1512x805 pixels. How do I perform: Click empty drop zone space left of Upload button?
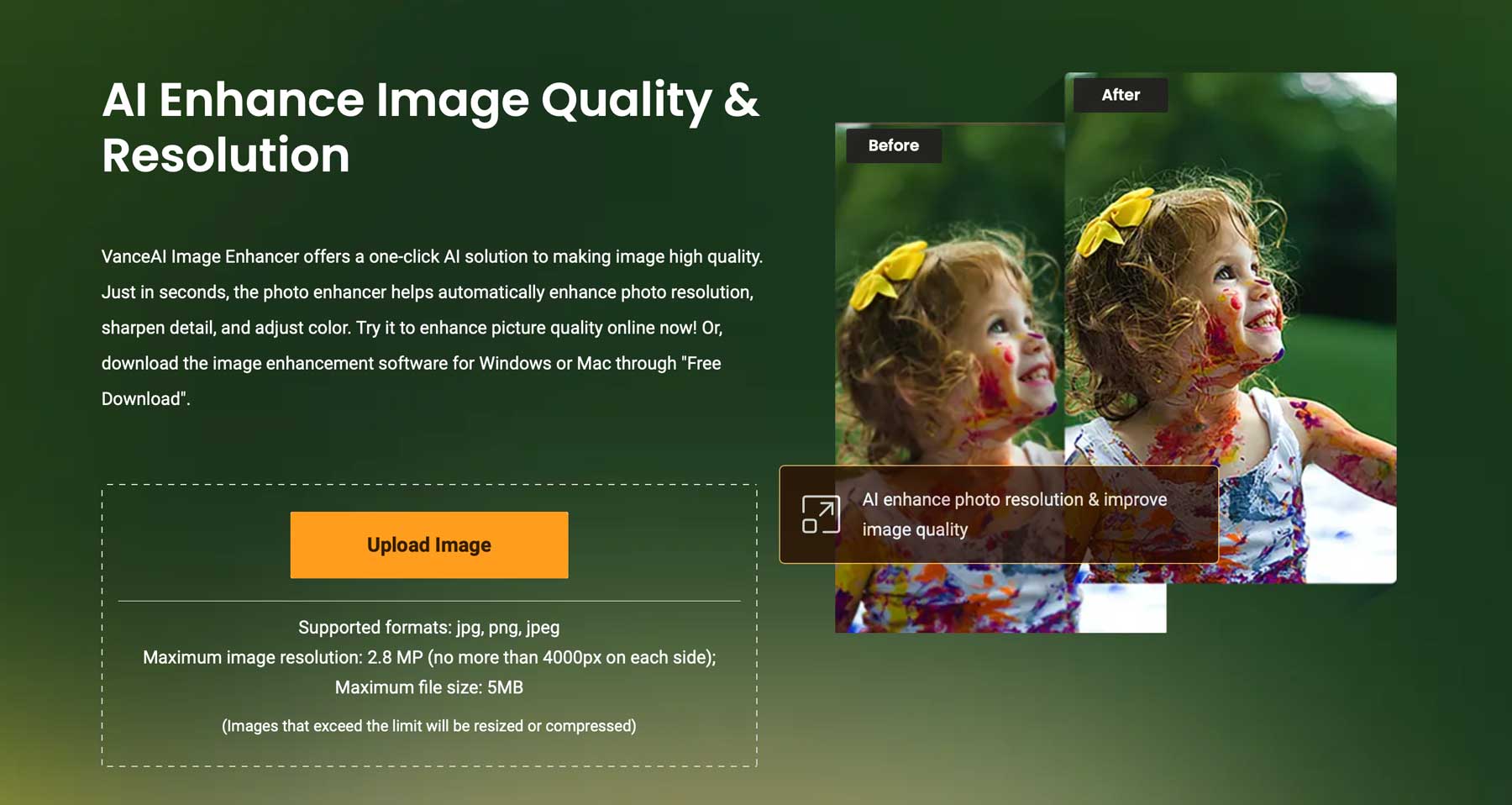coord(195,545)
